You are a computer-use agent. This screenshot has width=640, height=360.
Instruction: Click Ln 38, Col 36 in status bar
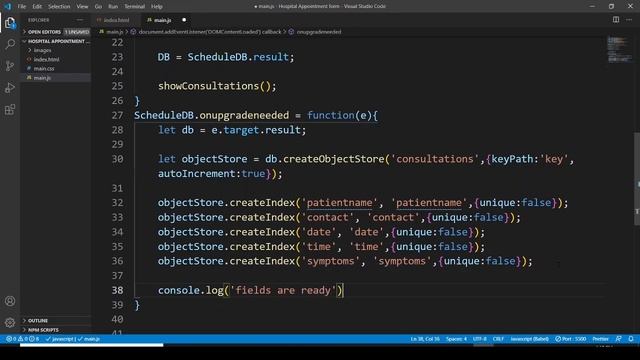click(x=425, y=339)
